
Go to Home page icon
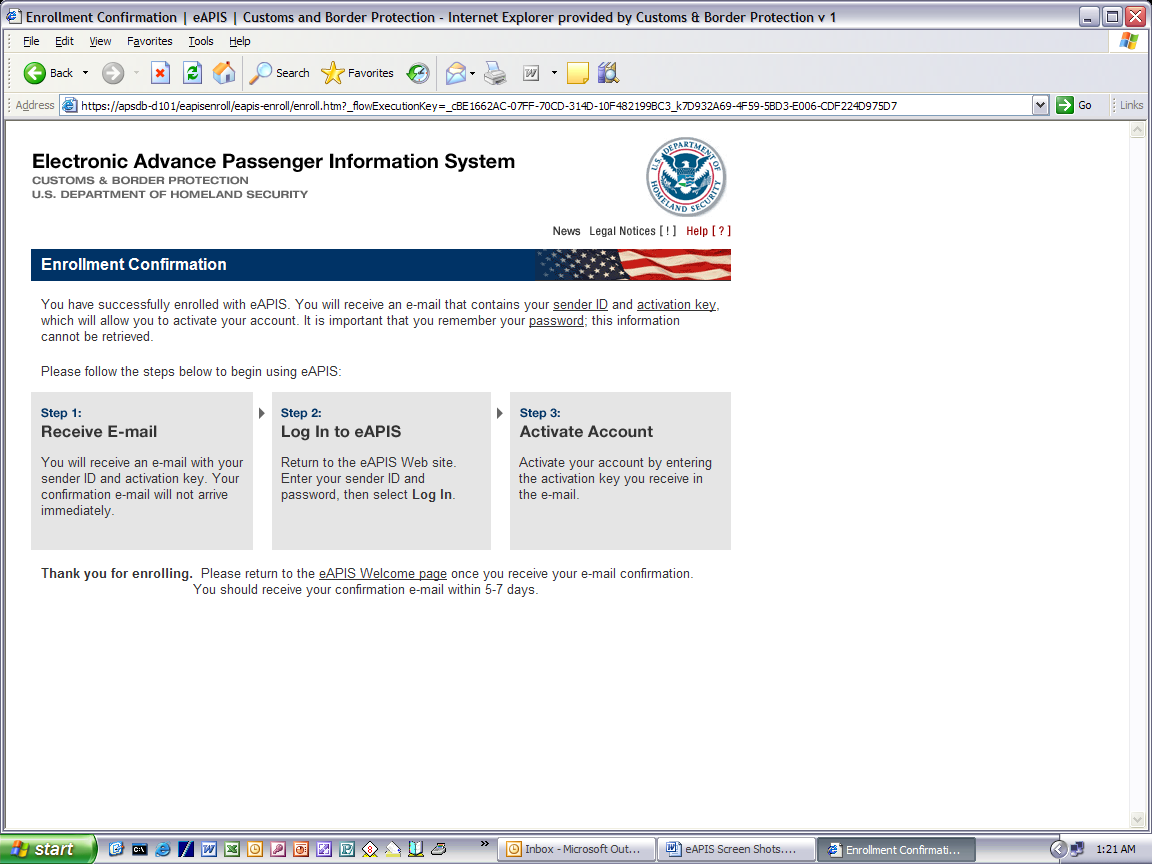click(224, 73)
